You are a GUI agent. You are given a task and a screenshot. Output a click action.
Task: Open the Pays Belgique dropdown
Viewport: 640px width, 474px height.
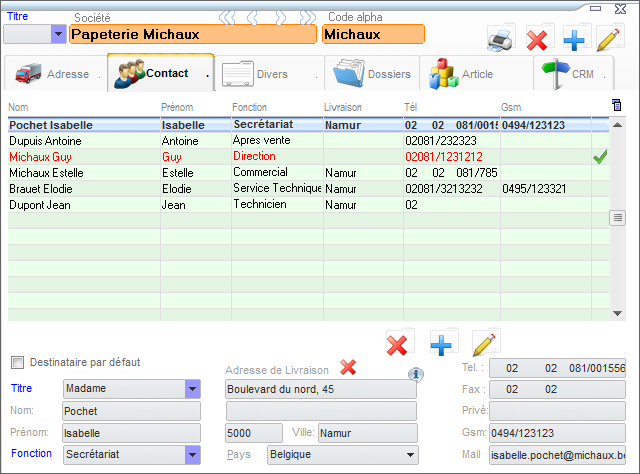coord(409,455)
